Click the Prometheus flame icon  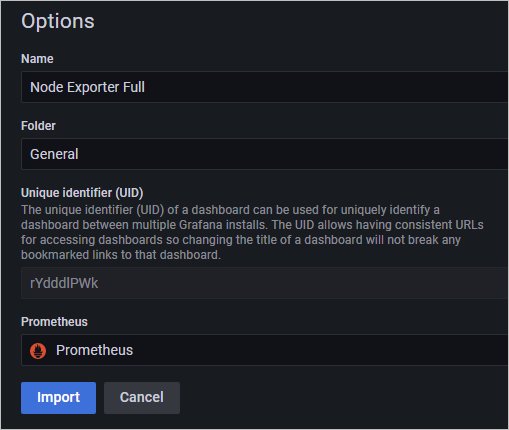[38, 351]
